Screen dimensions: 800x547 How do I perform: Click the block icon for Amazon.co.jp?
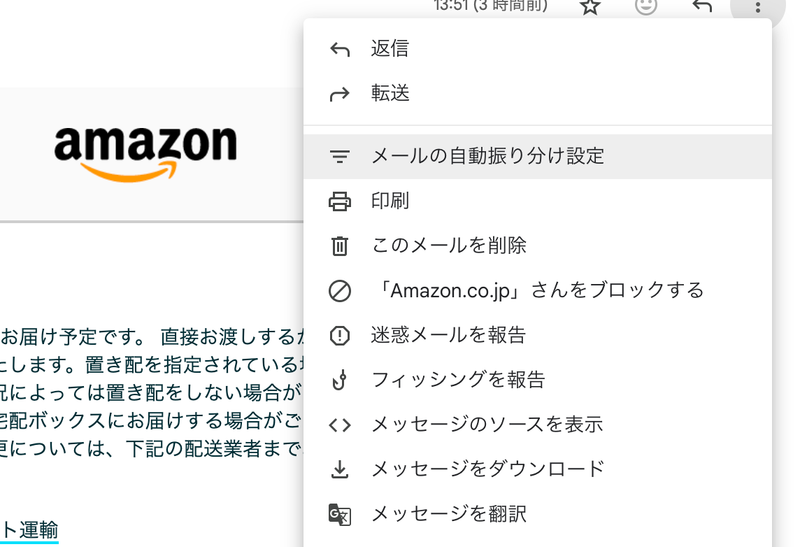tap(340, 291)
